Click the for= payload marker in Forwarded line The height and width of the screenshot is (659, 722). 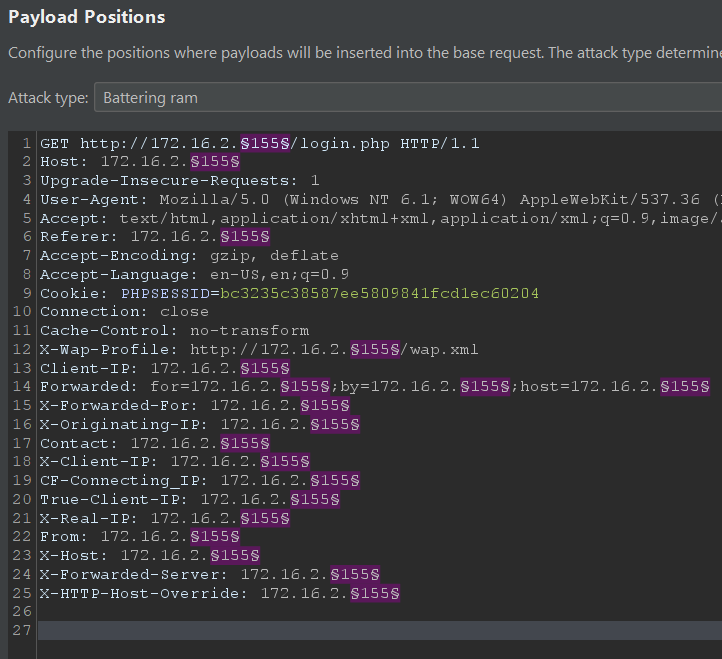click(305, 386)
